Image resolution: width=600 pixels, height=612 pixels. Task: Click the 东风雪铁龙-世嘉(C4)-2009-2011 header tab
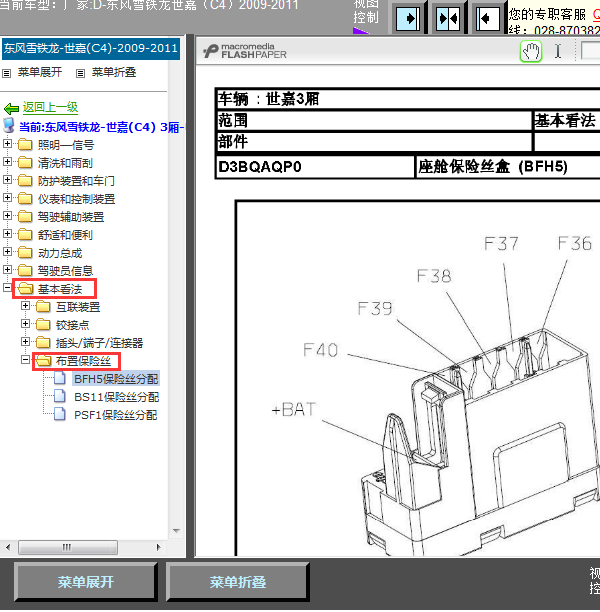[91, 48]
